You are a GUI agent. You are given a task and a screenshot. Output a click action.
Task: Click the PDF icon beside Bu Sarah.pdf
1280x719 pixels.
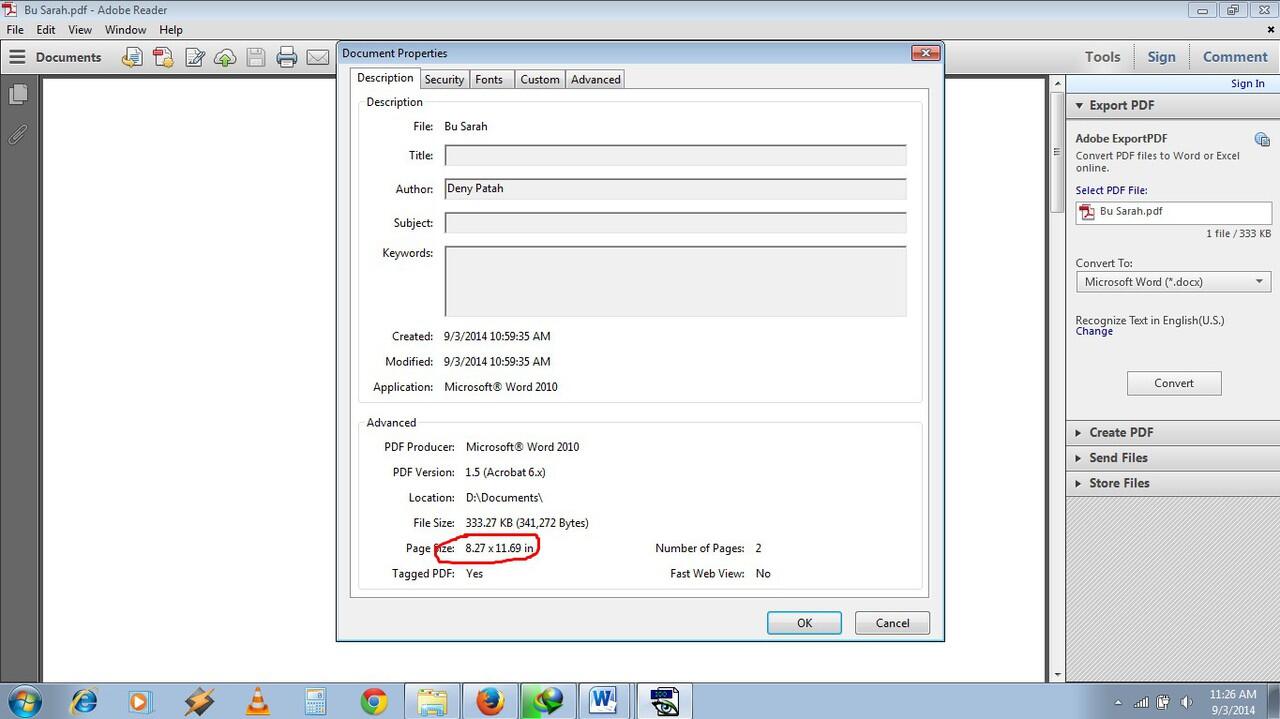pyautogui.click(x=1088, y=212)
